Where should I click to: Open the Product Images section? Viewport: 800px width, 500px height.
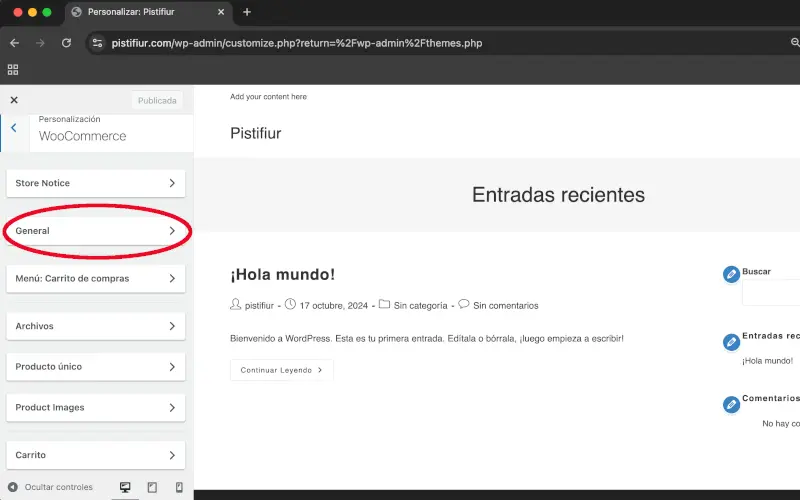tap(96, 408)
